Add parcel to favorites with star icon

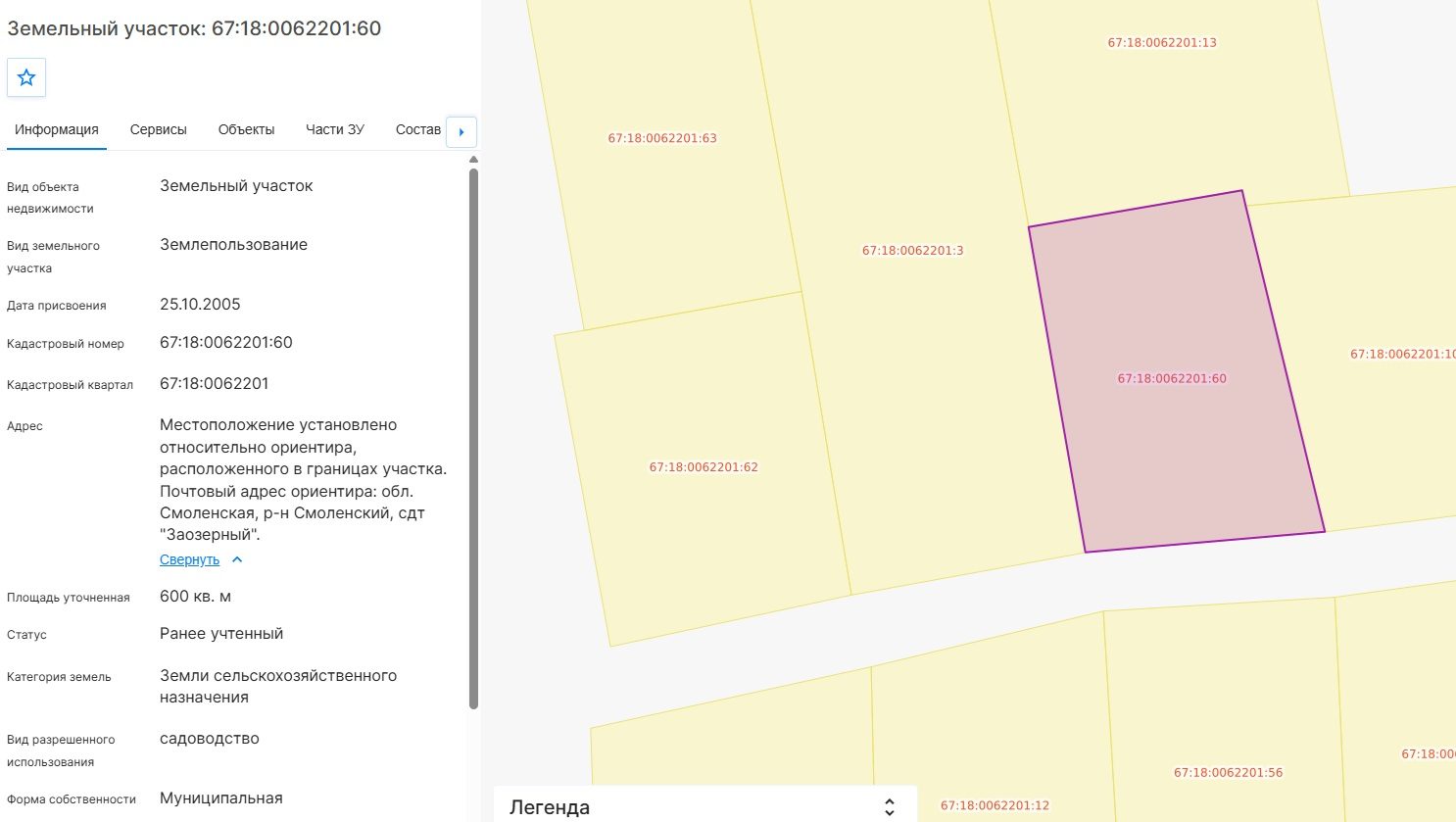click(26, 77)
